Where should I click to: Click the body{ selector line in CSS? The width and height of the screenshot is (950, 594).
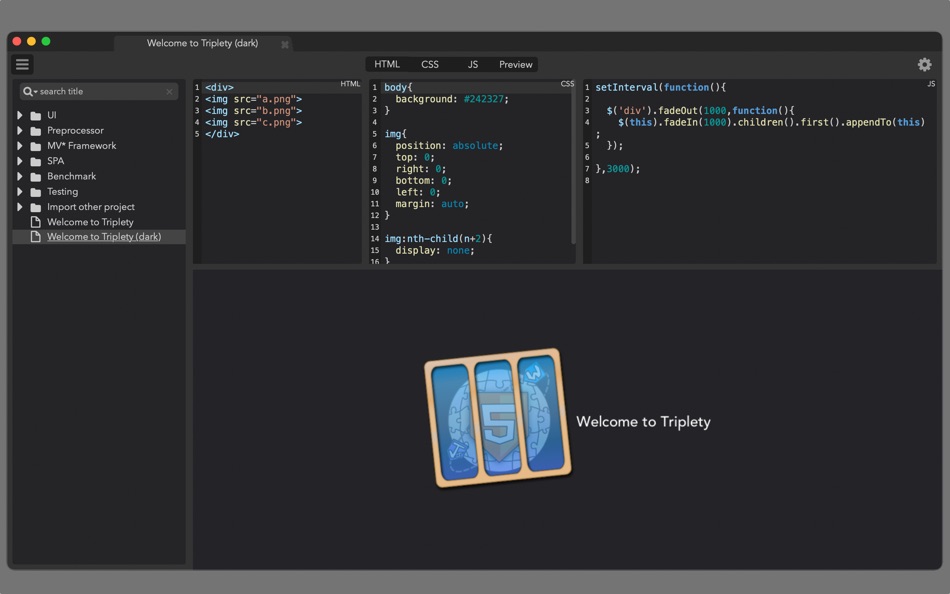point(398,87)
